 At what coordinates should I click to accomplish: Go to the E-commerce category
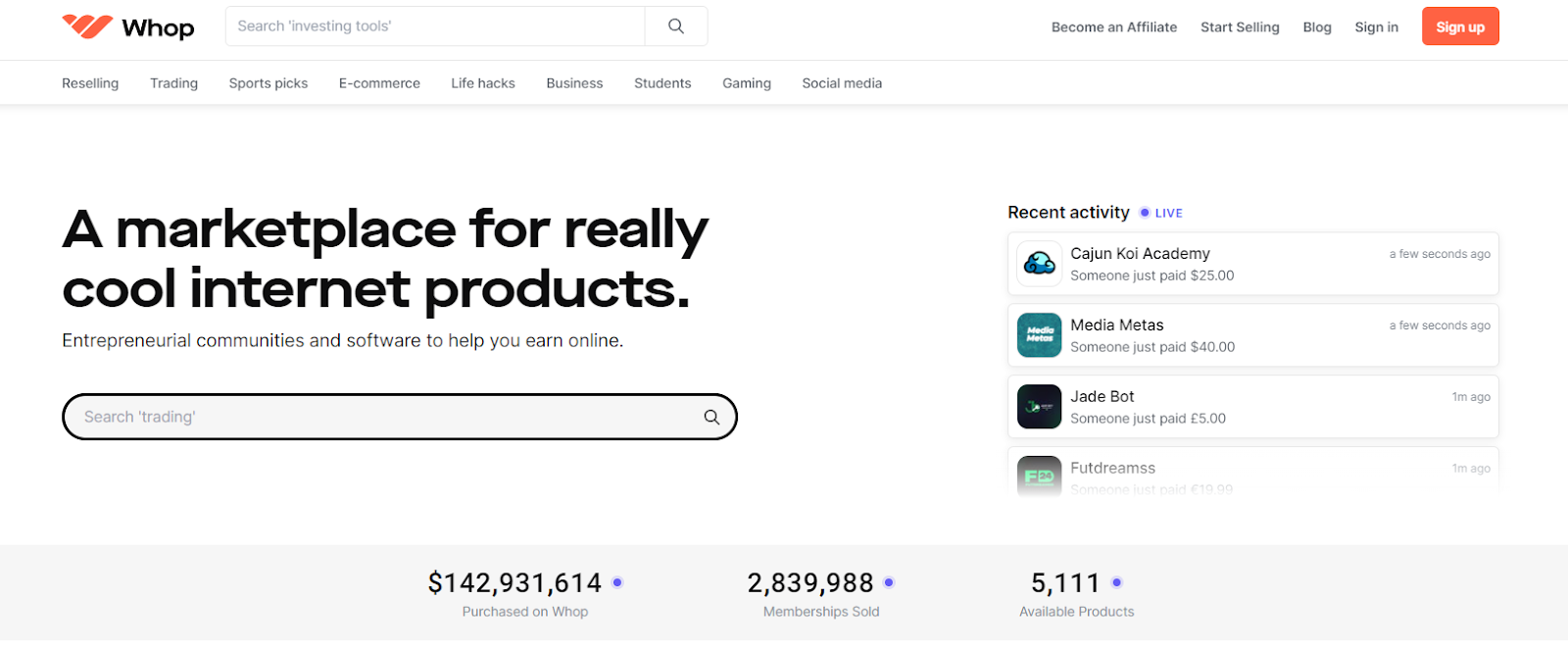click(379, 83)
